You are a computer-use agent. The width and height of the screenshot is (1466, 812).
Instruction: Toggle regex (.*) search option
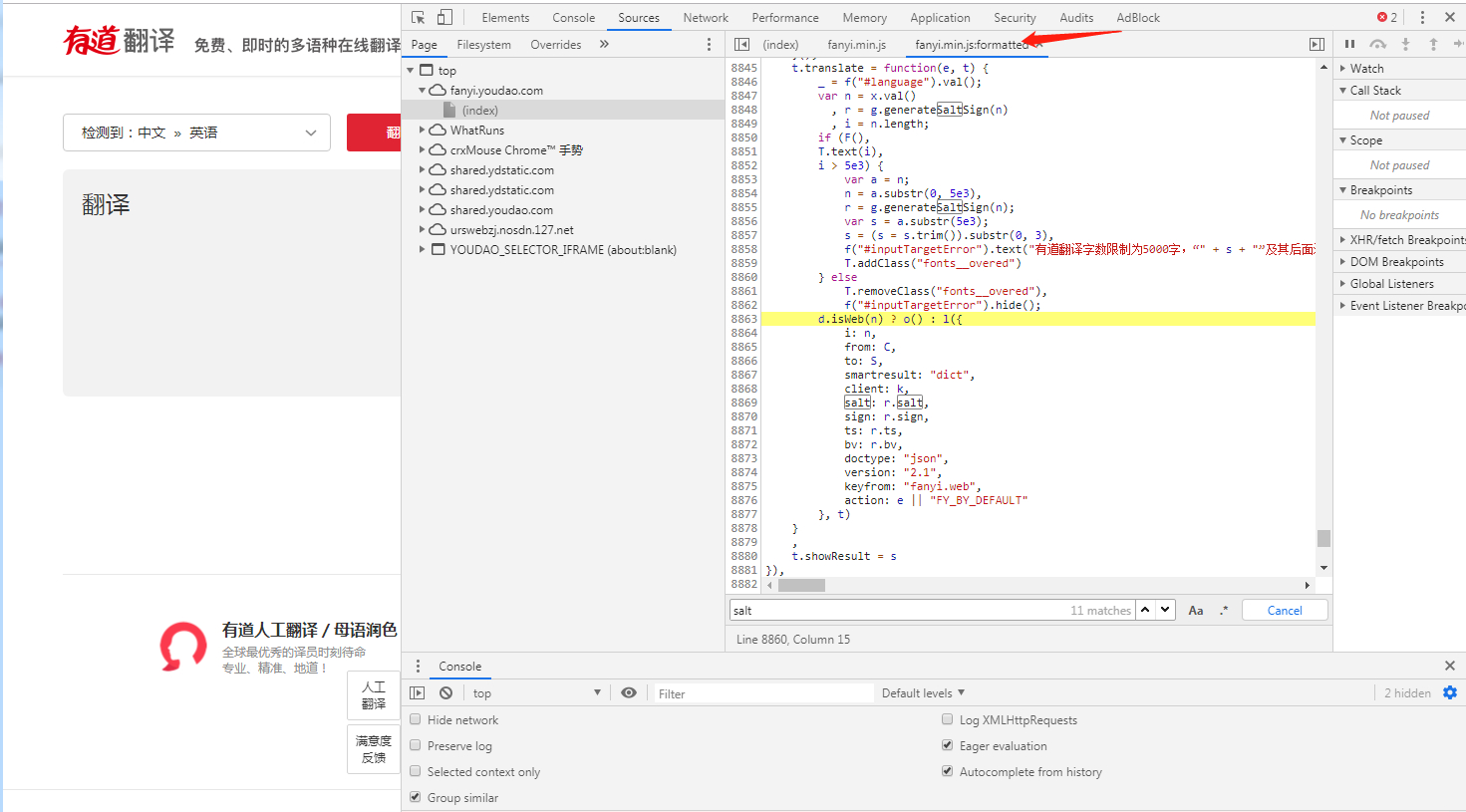click(1224, 611)
